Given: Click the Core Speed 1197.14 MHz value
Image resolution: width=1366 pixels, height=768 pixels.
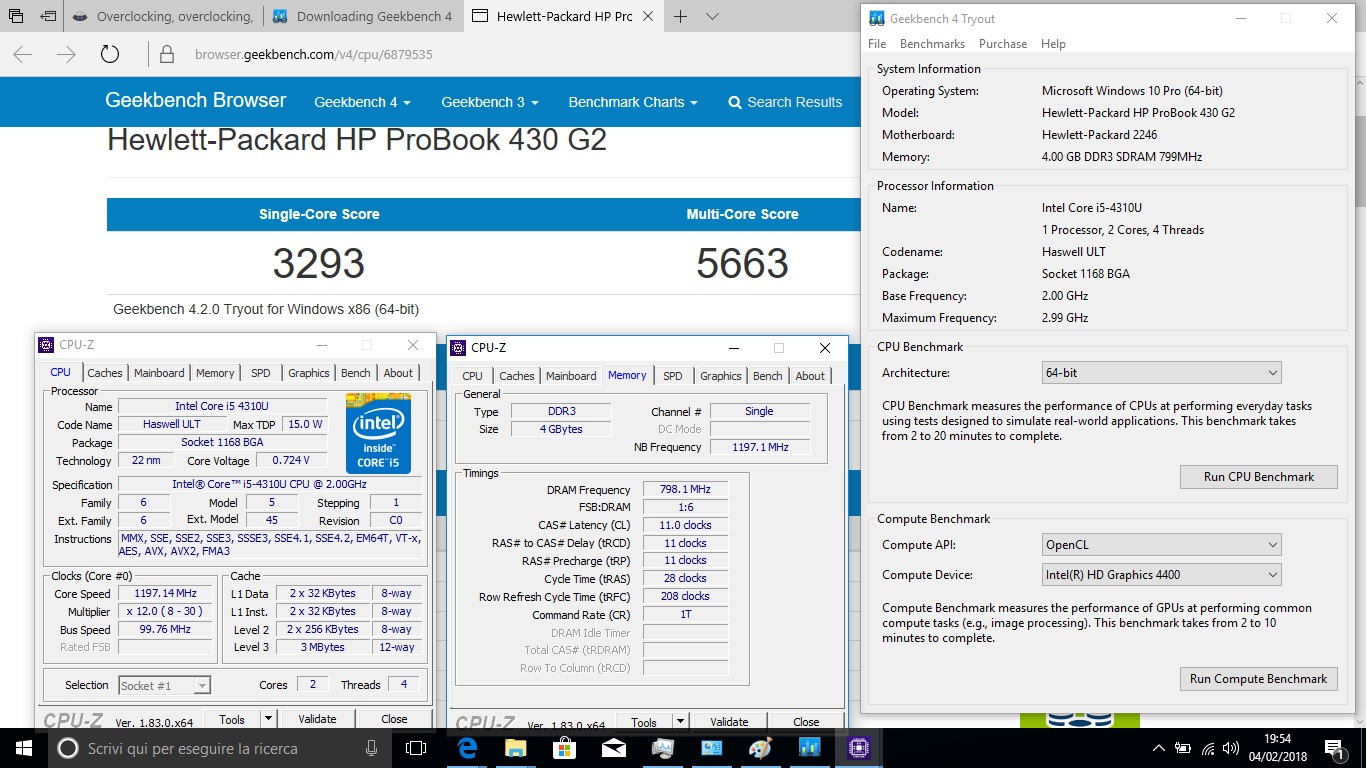Looking at the screenshot, I should point(166,593).
